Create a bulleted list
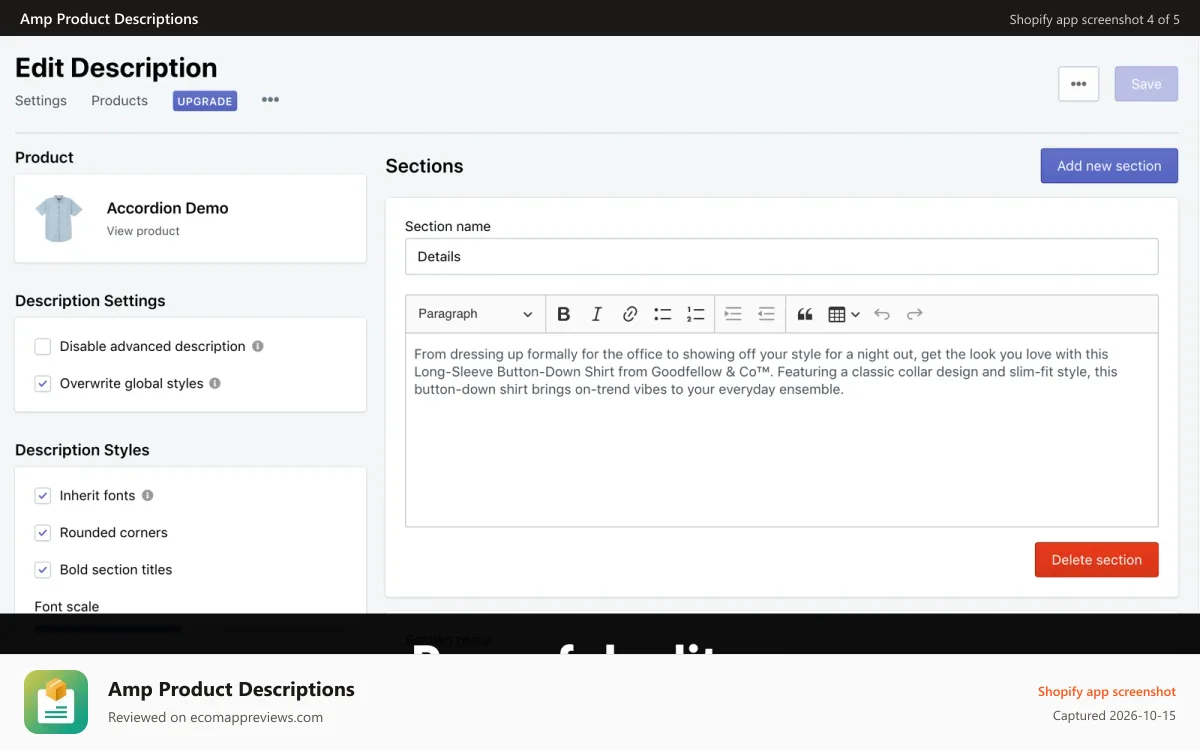Viewport: 1200px width, 750px height. (x=663, y=314)
